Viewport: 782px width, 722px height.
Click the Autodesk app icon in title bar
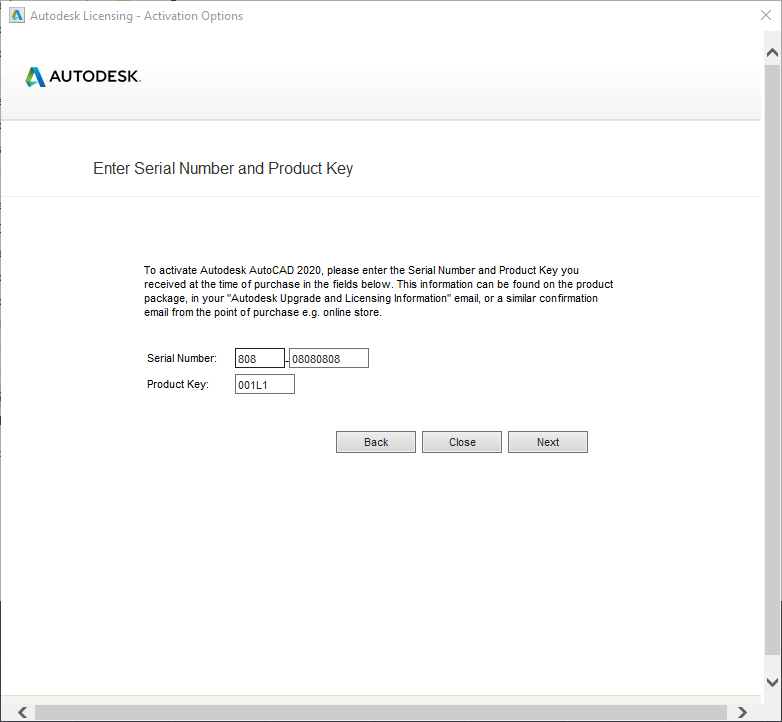click(x=16, y=15)
